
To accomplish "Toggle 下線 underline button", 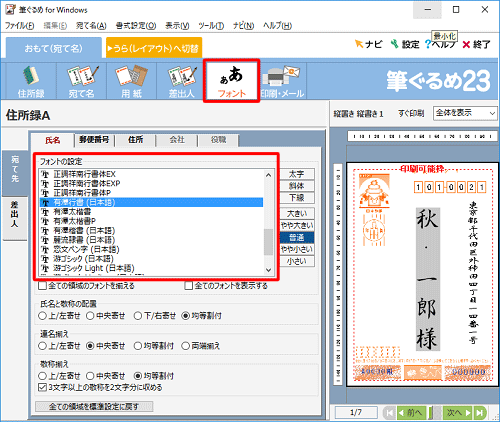I will (x=297, y=198).
